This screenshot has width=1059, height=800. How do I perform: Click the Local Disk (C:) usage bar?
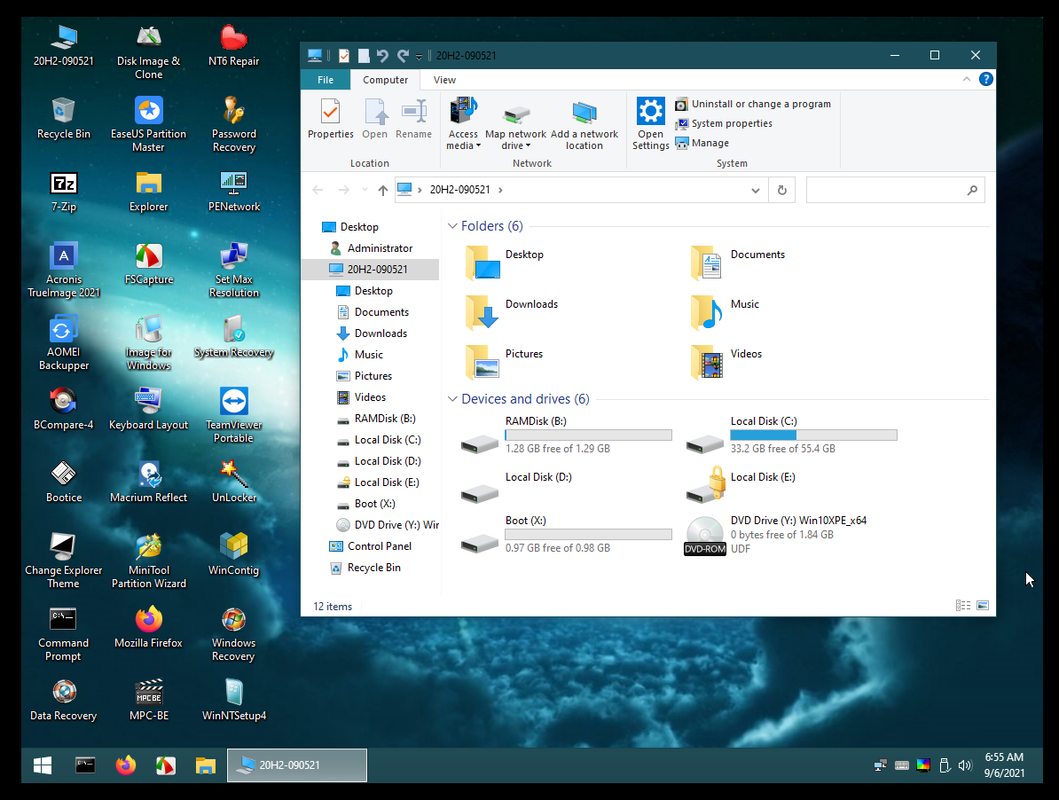click(x=814, y=435)
